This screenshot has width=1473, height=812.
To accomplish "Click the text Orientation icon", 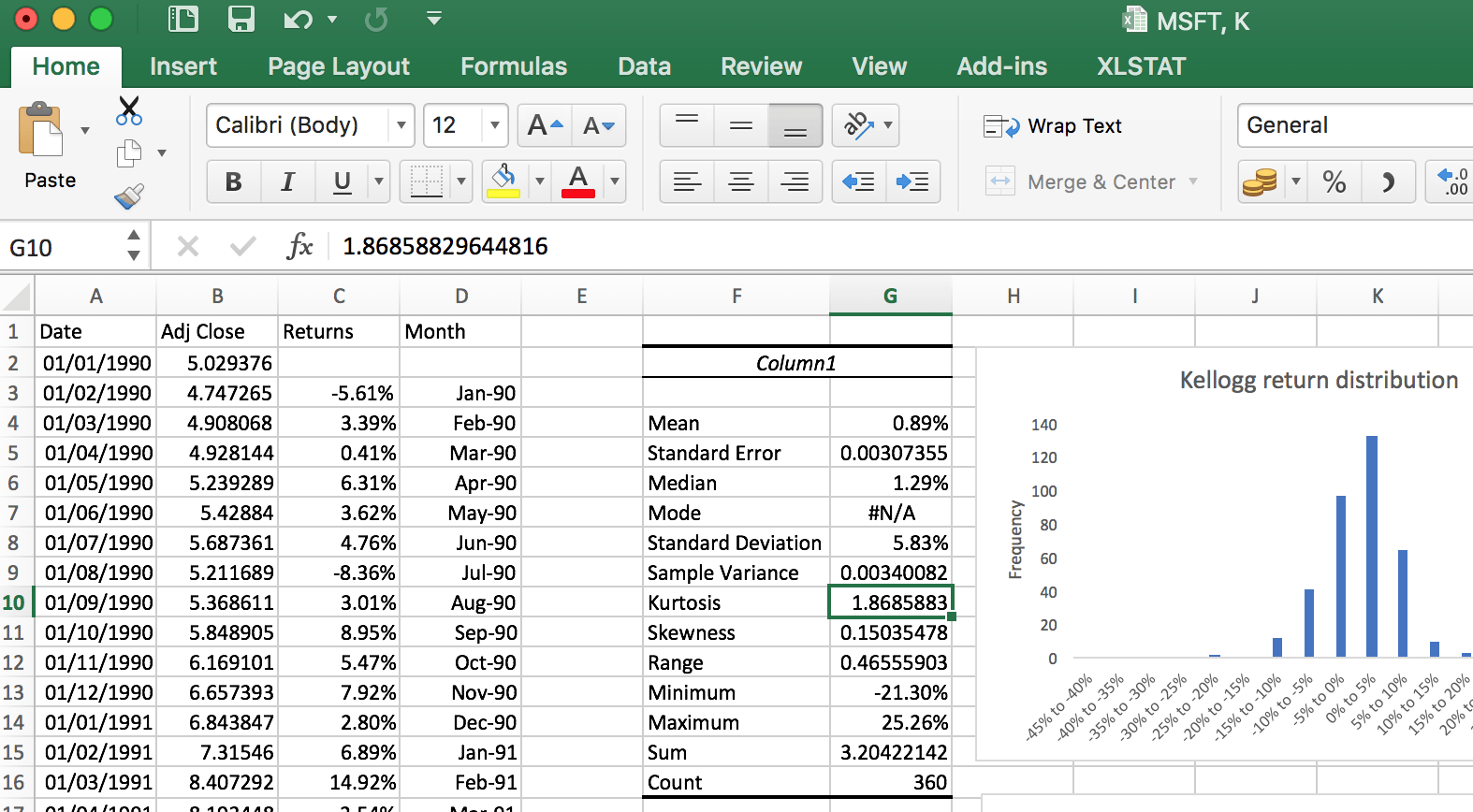I will pyautogui.click(x=858, y=125).
